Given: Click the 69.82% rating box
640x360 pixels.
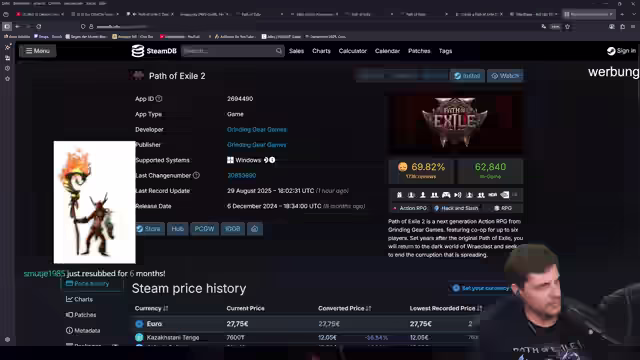Looking at the screenshot, I should click(421, 171).
